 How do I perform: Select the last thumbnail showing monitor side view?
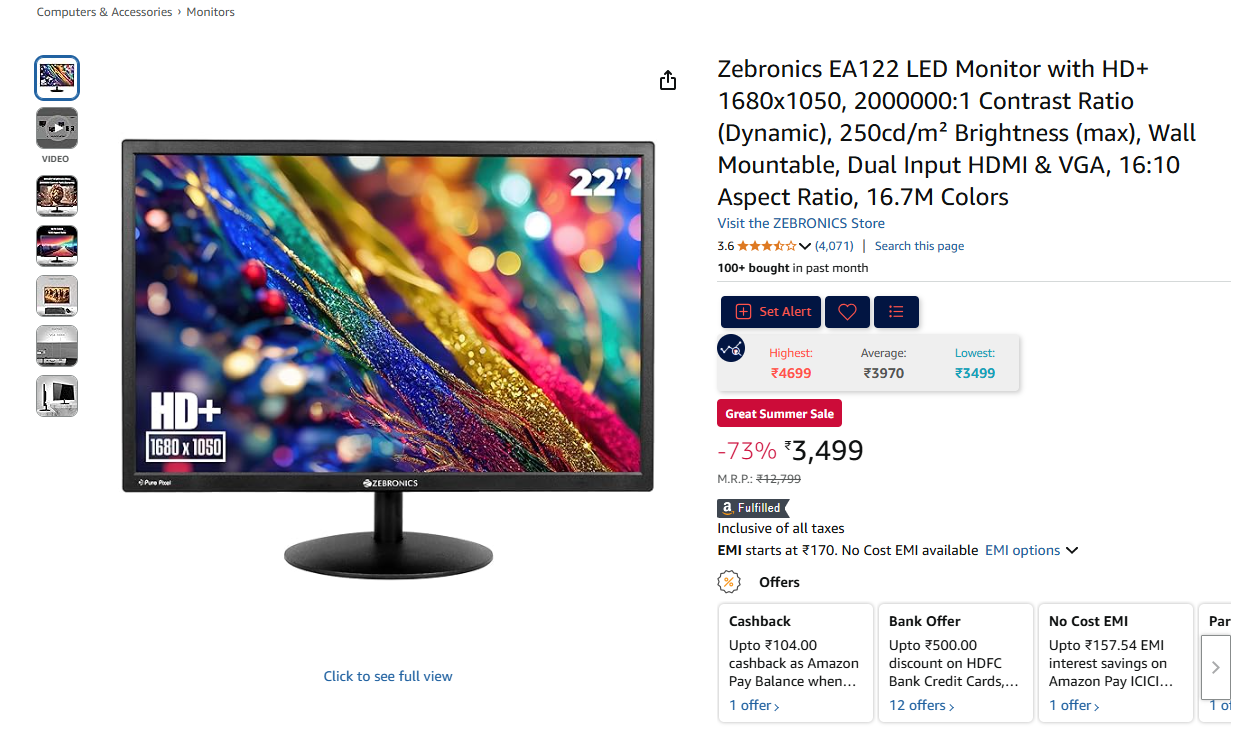pos(57,396)
